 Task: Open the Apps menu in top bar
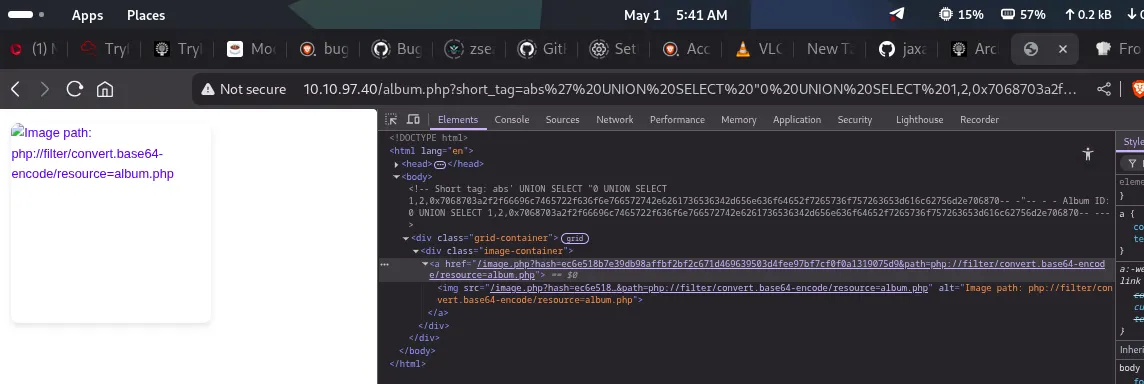coord(88,15)
